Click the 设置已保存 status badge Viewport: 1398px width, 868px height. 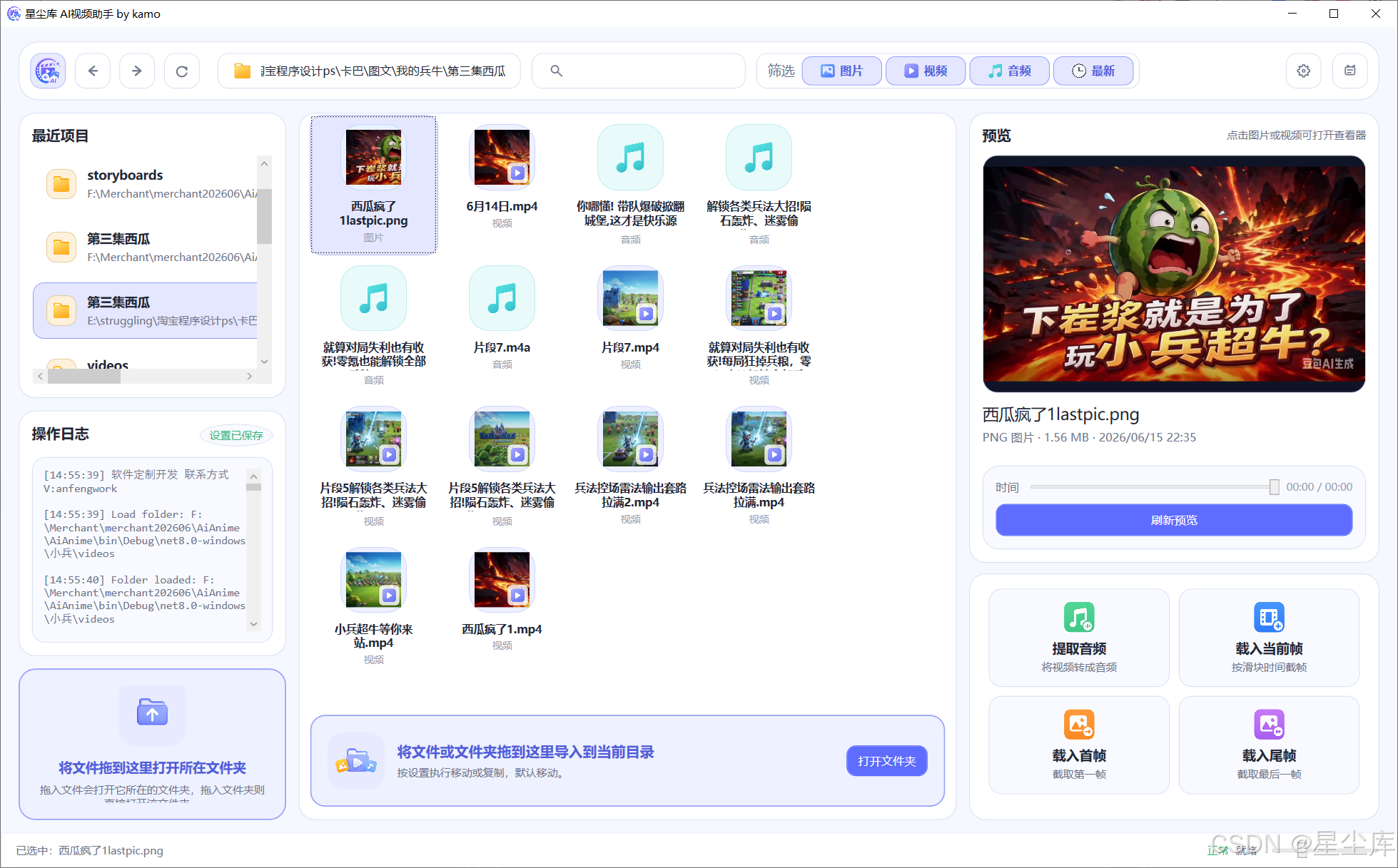coord(235,435)
